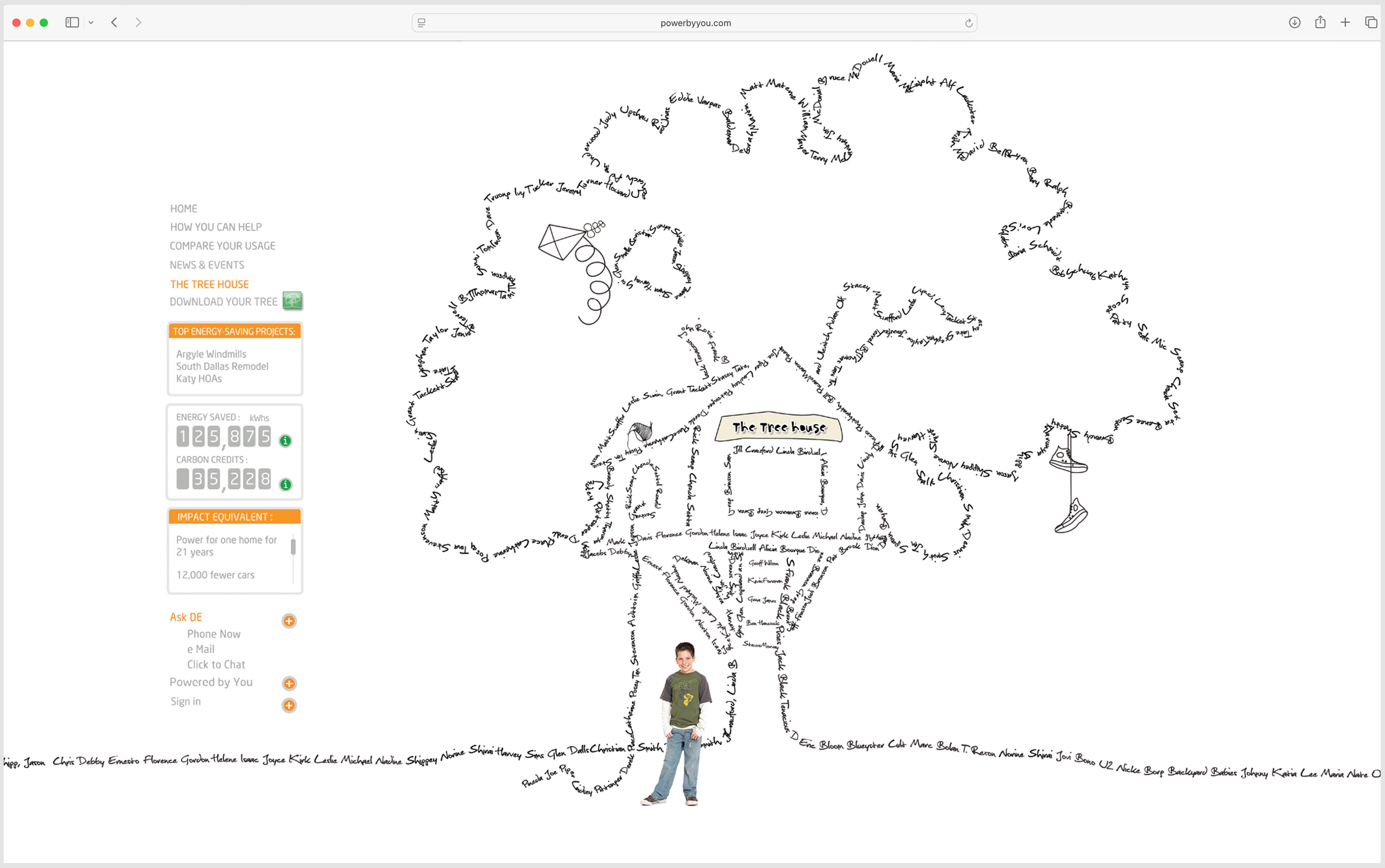This screenshot has height=868, width=1385.
Task: Click the page reload icon
Action: coord(969,23)
